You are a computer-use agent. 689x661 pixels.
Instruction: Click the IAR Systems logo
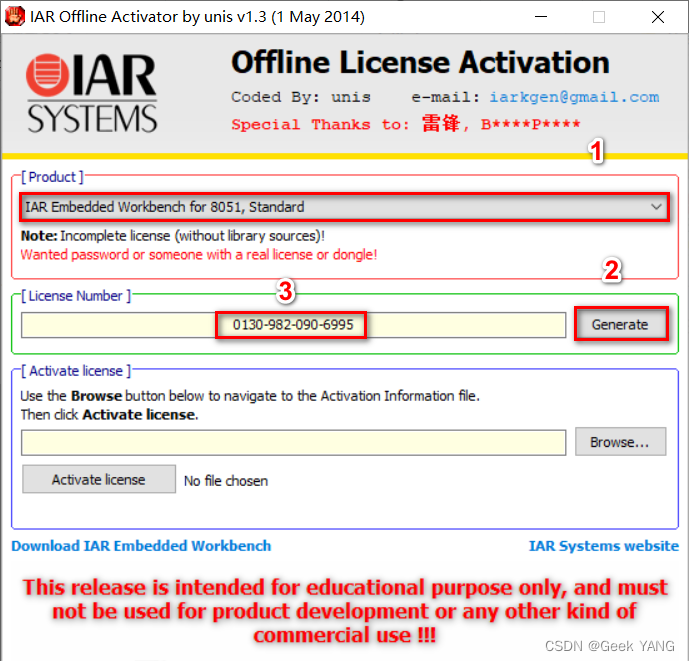click(x=91, y=93)
